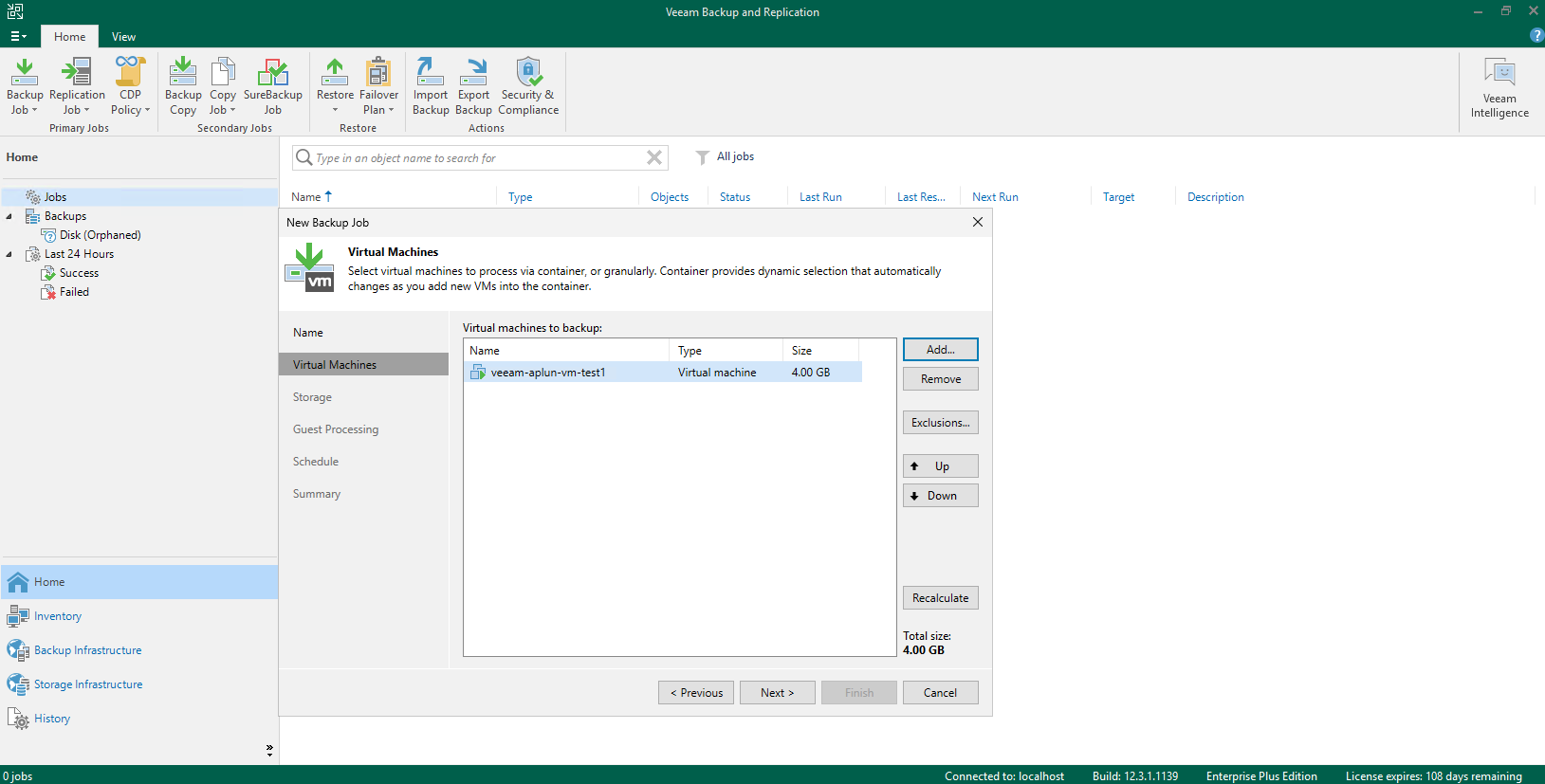
Task: Click the help question mark icon
Action: tap(1536, 36)
